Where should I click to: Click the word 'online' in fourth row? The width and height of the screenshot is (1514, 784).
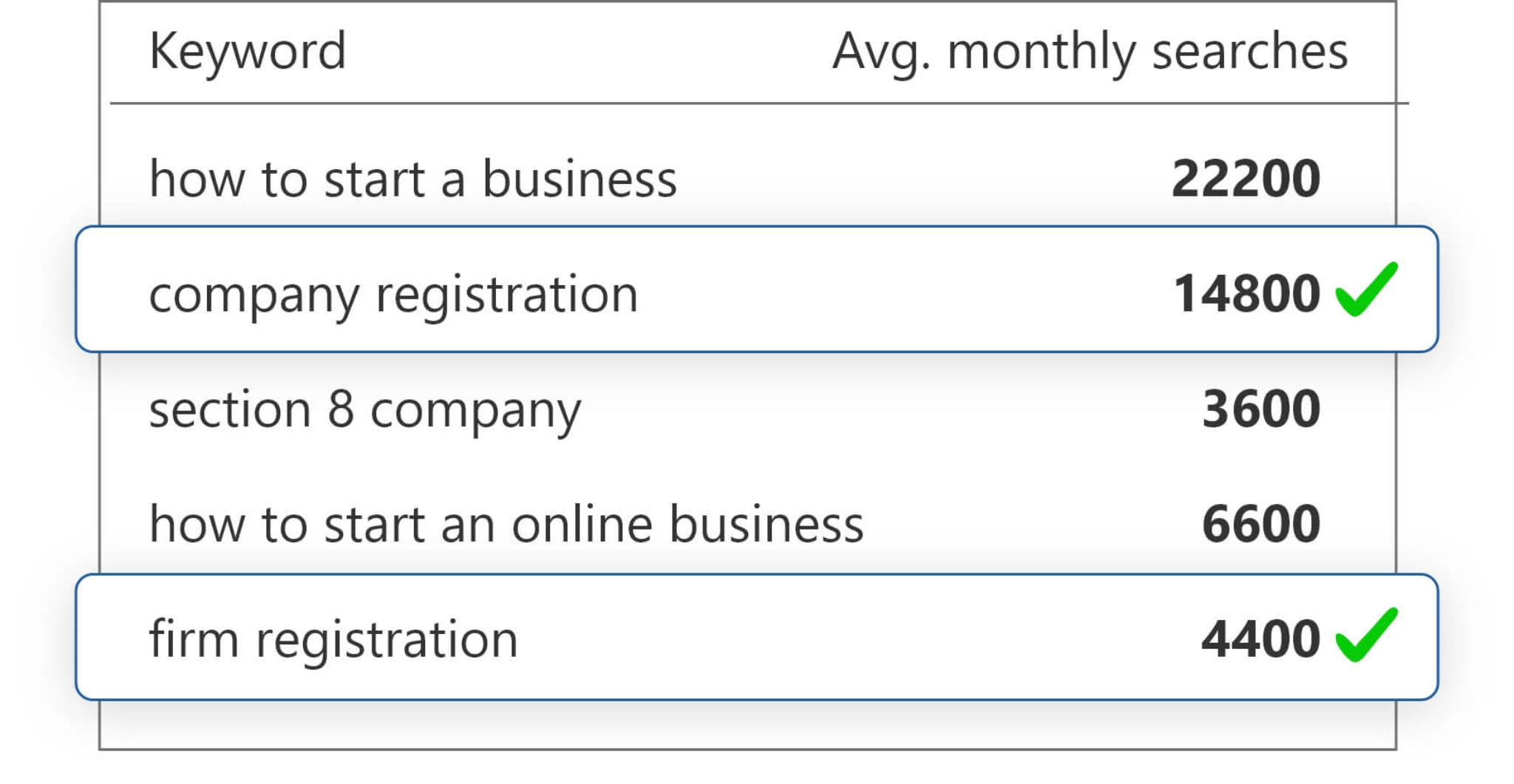pyautogui.click(x=583, y=524)
